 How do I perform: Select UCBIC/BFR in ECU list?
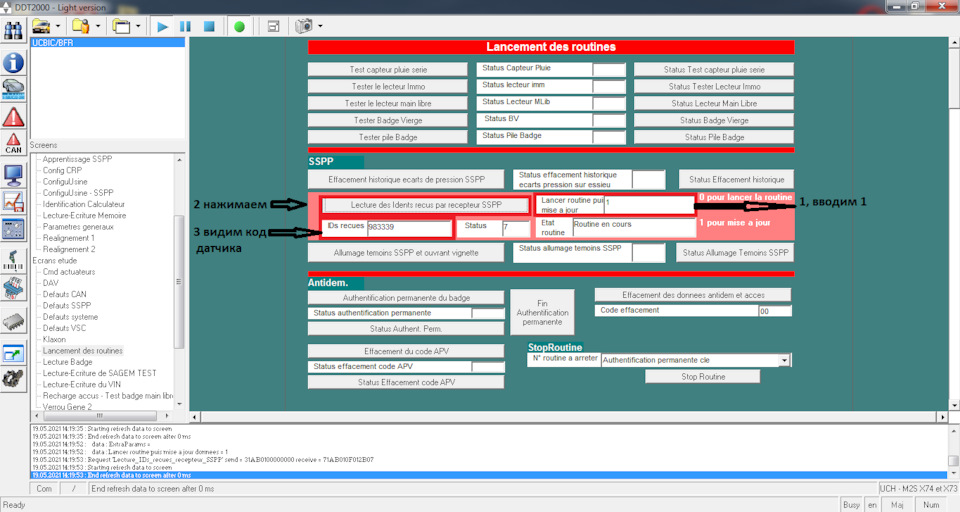108,43
